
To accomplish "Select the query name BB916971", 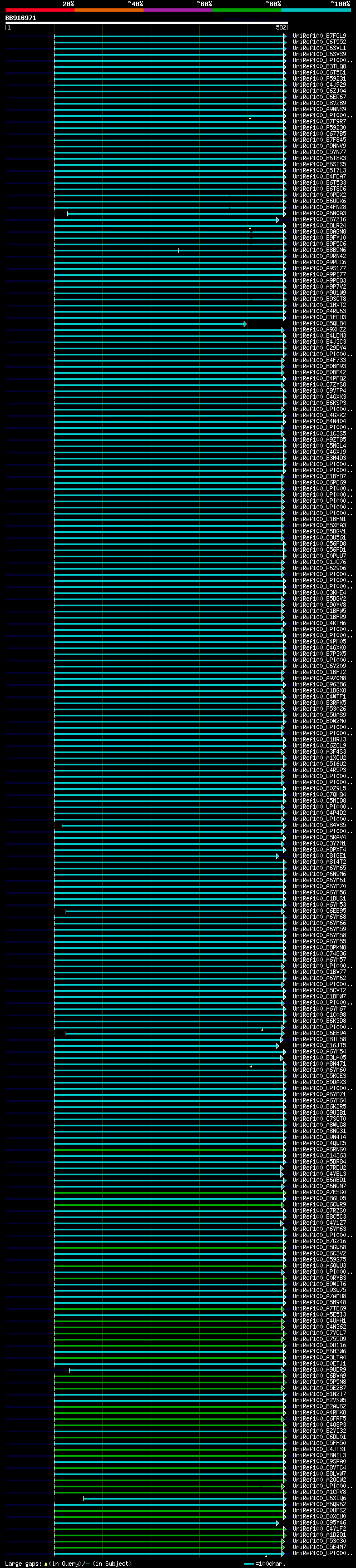I will tap(21, 18).
